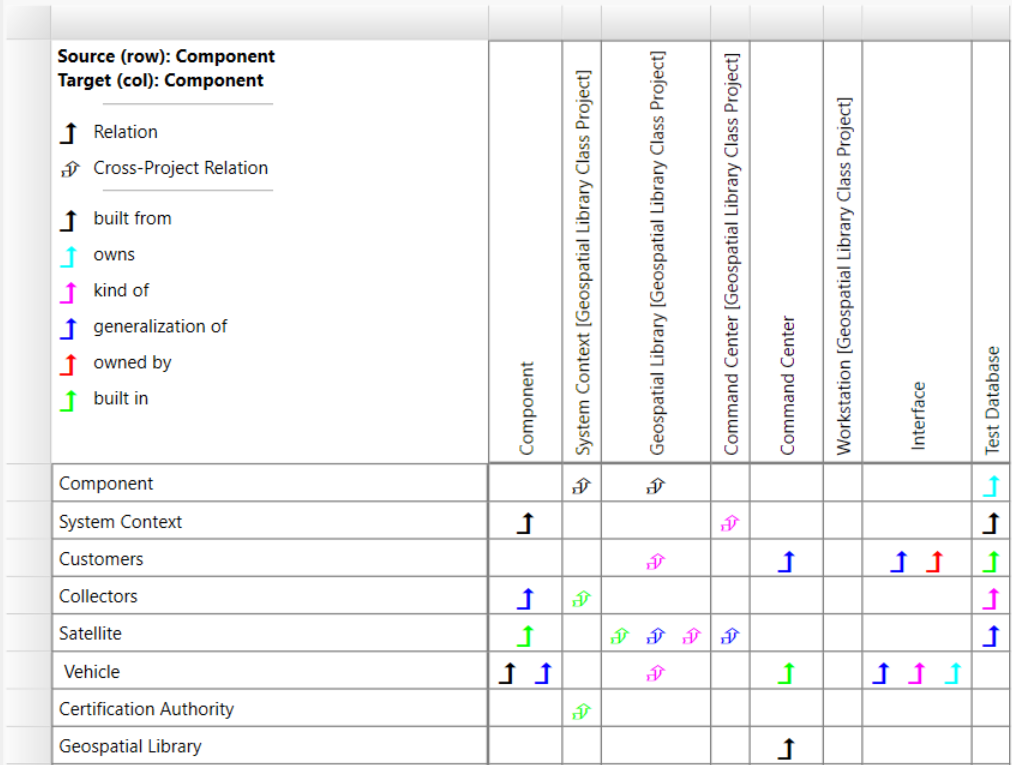Click System Context [Geospatial Library Class Project] column header

(x=582, y=252)
